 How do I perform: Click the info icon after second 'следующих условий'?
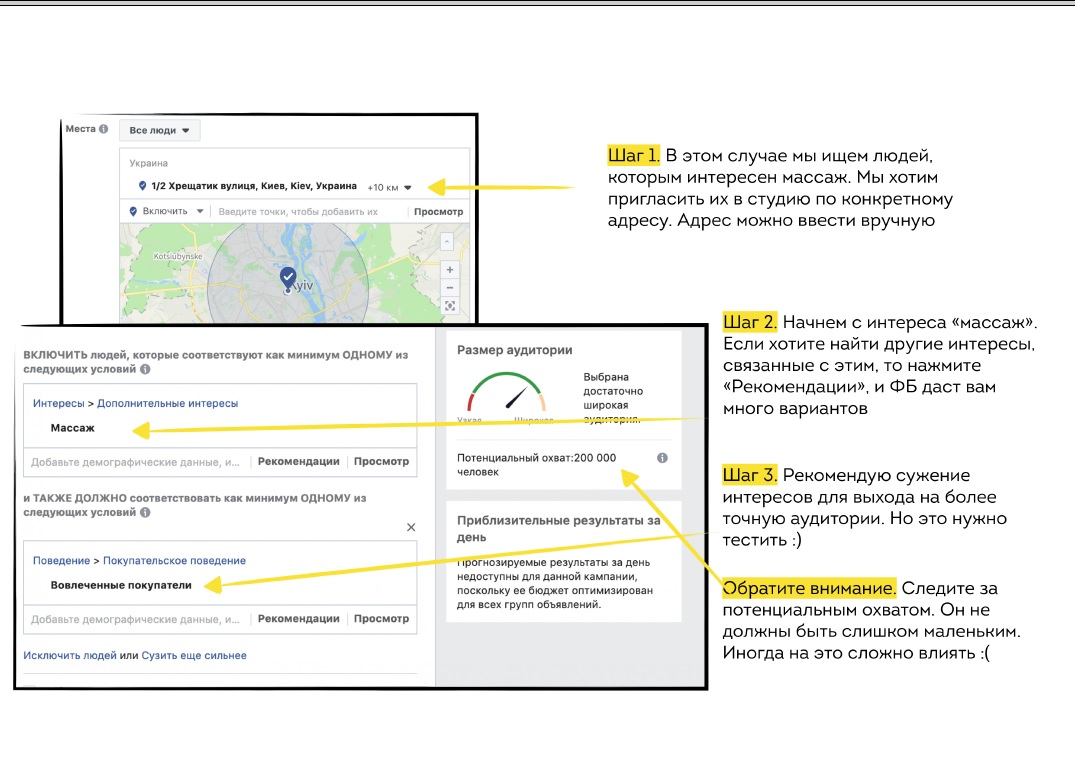146,513
